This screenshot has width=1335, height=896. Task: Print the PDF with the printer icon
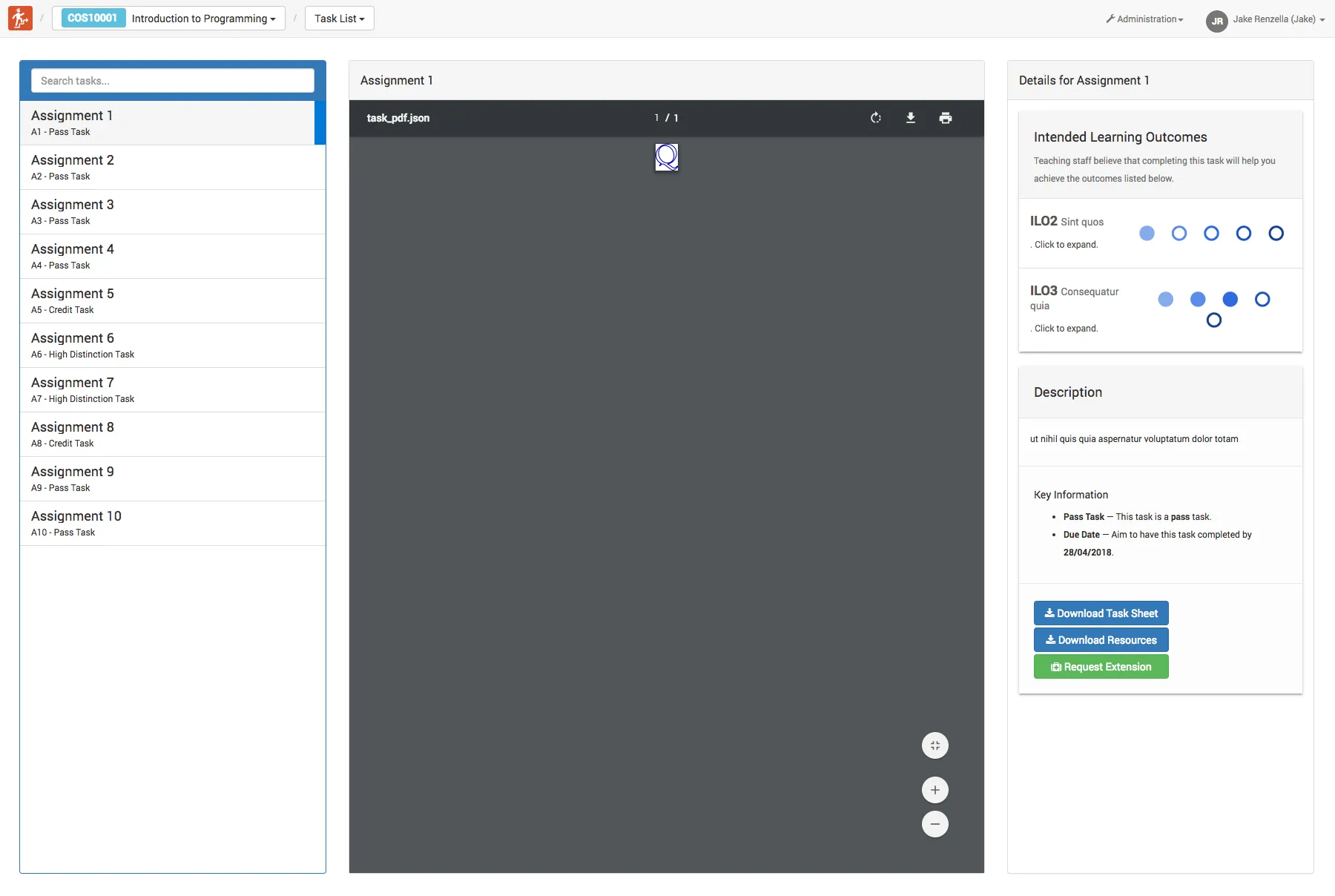click(945, 118)
